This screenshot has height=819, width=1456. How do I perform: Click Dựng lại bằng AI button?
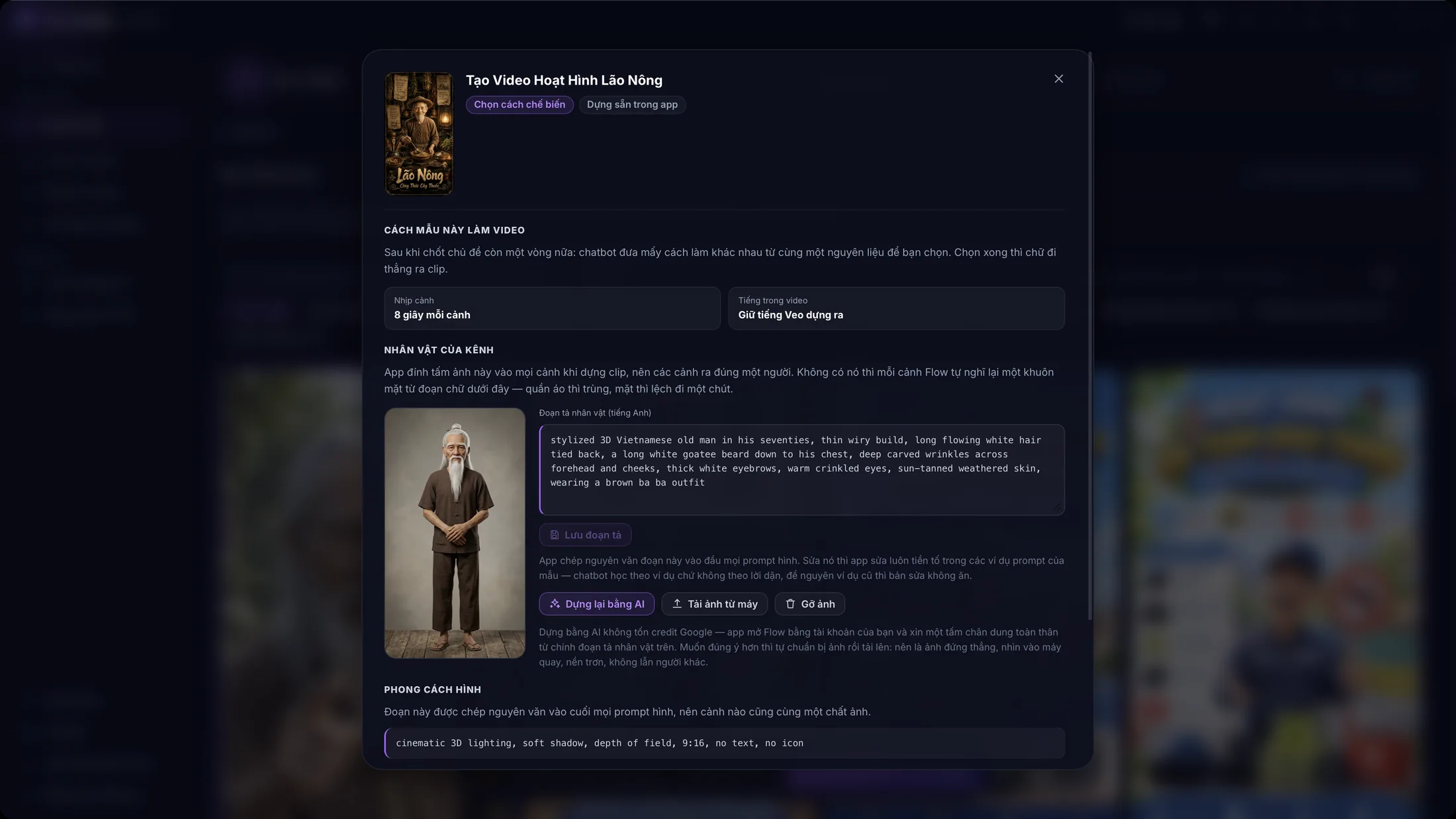click(x=596, y=604)
